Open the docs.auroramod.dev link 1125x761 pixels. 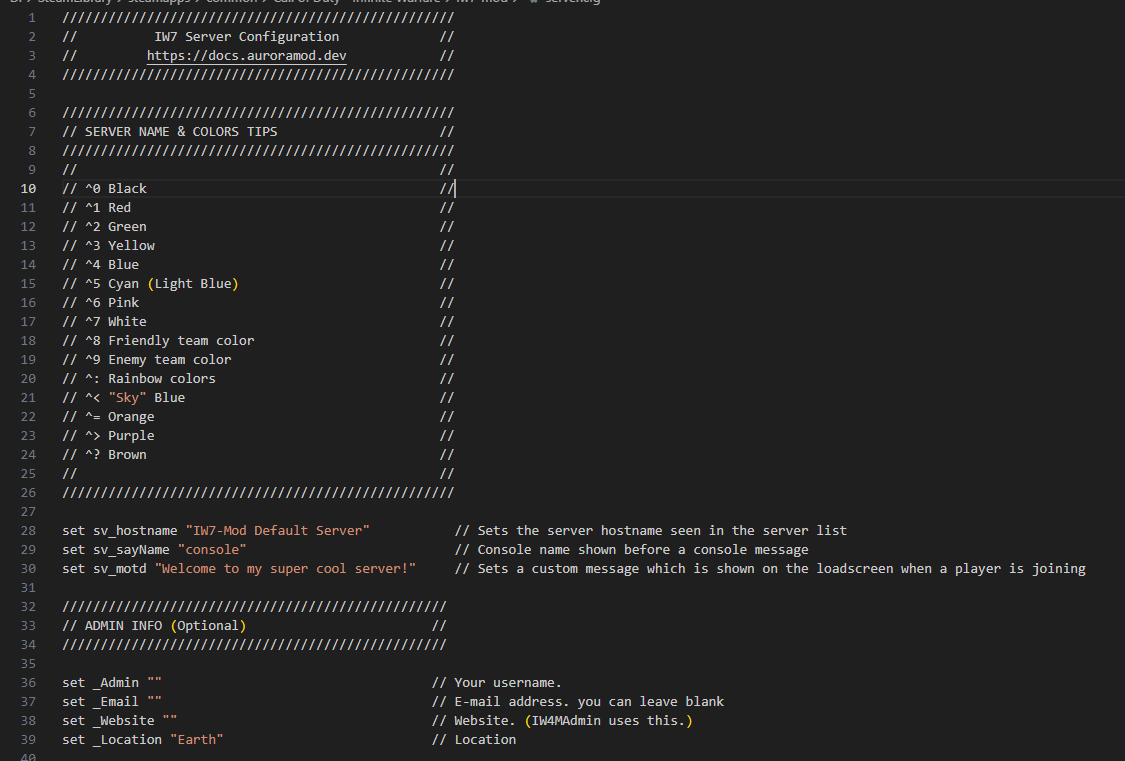click(246, 56)
